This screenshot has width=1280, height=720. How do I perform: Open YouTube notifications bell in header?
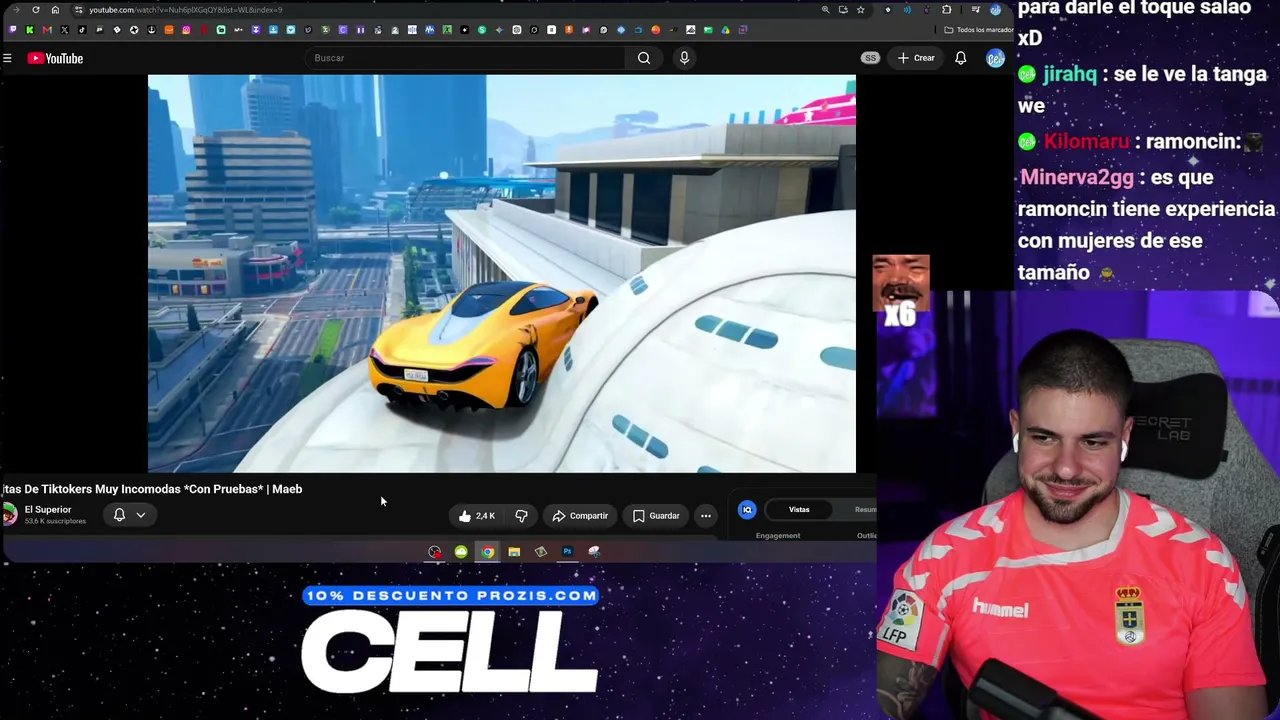coord(960,58)
